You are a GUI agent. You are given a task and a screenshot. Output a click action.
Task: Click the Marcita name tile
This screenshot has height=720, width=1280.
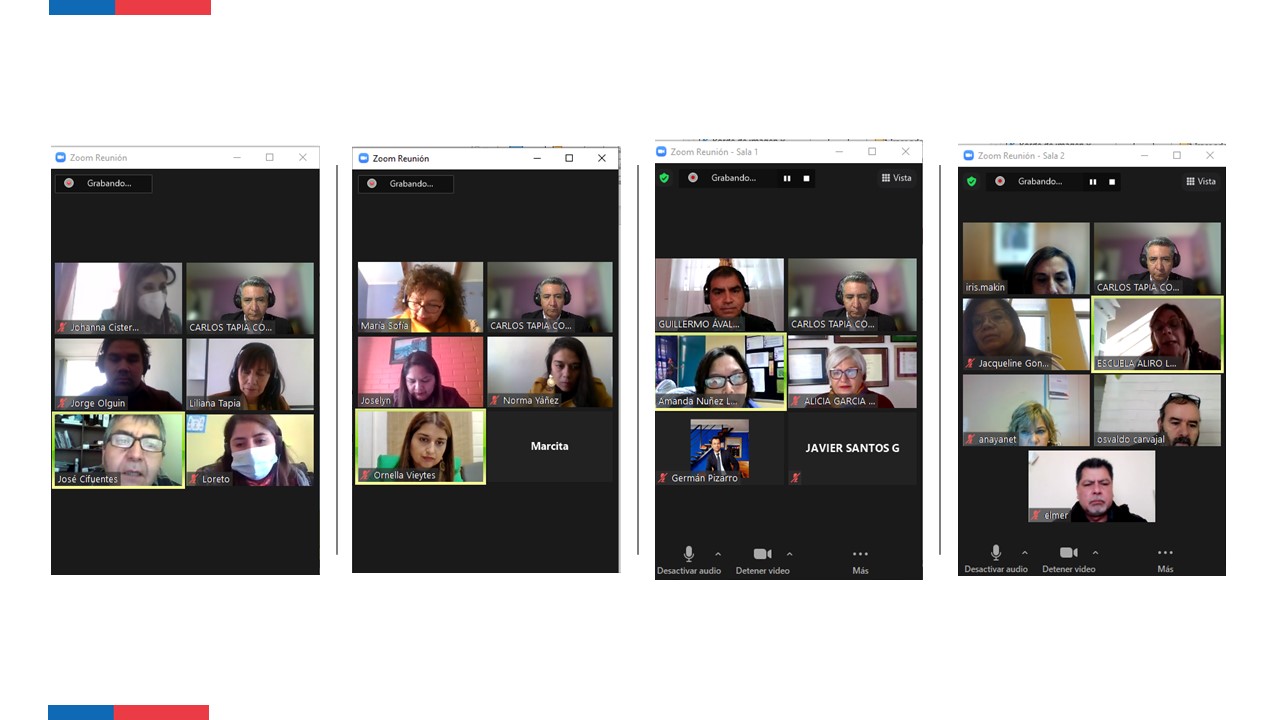tap(549, 446)
